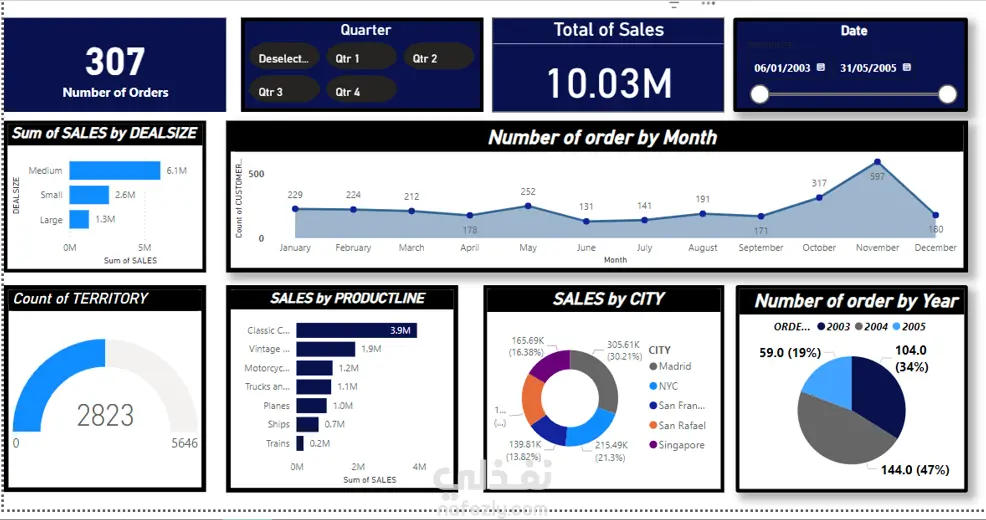Select the orange San Rafael donut segment
The image size is (986, 520).
point(531,401)
